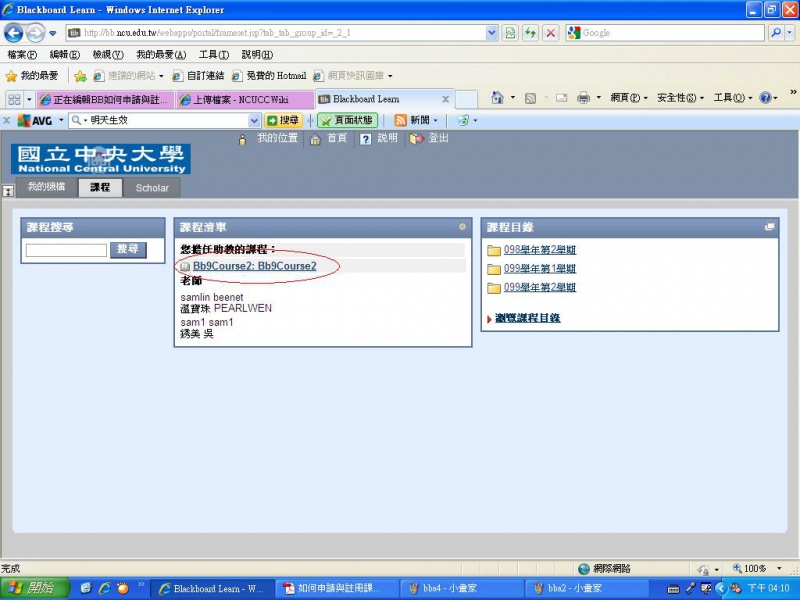
Task: Click the Stop loading icon
Action: 550,33
